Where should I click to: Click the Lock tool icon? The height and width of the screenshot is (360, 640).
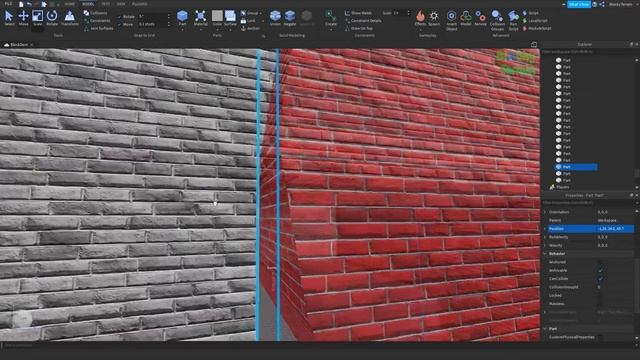click(243, 21)
